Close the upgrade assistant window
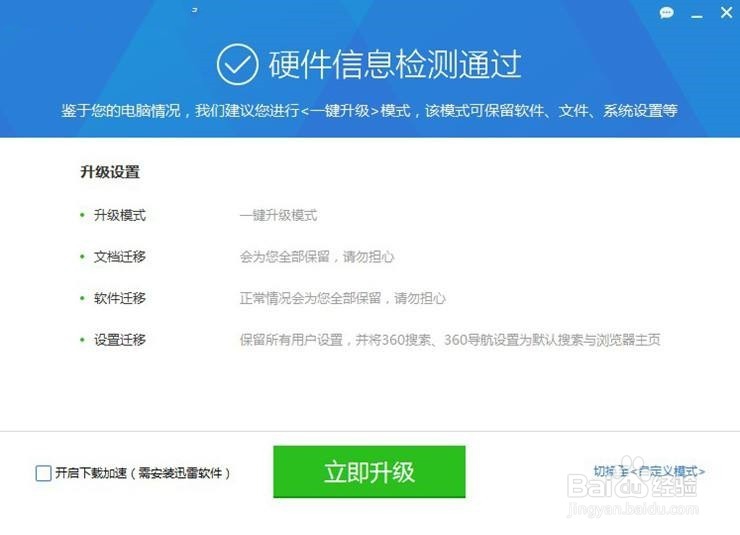 pyautogui.click(x=727, y=13)
